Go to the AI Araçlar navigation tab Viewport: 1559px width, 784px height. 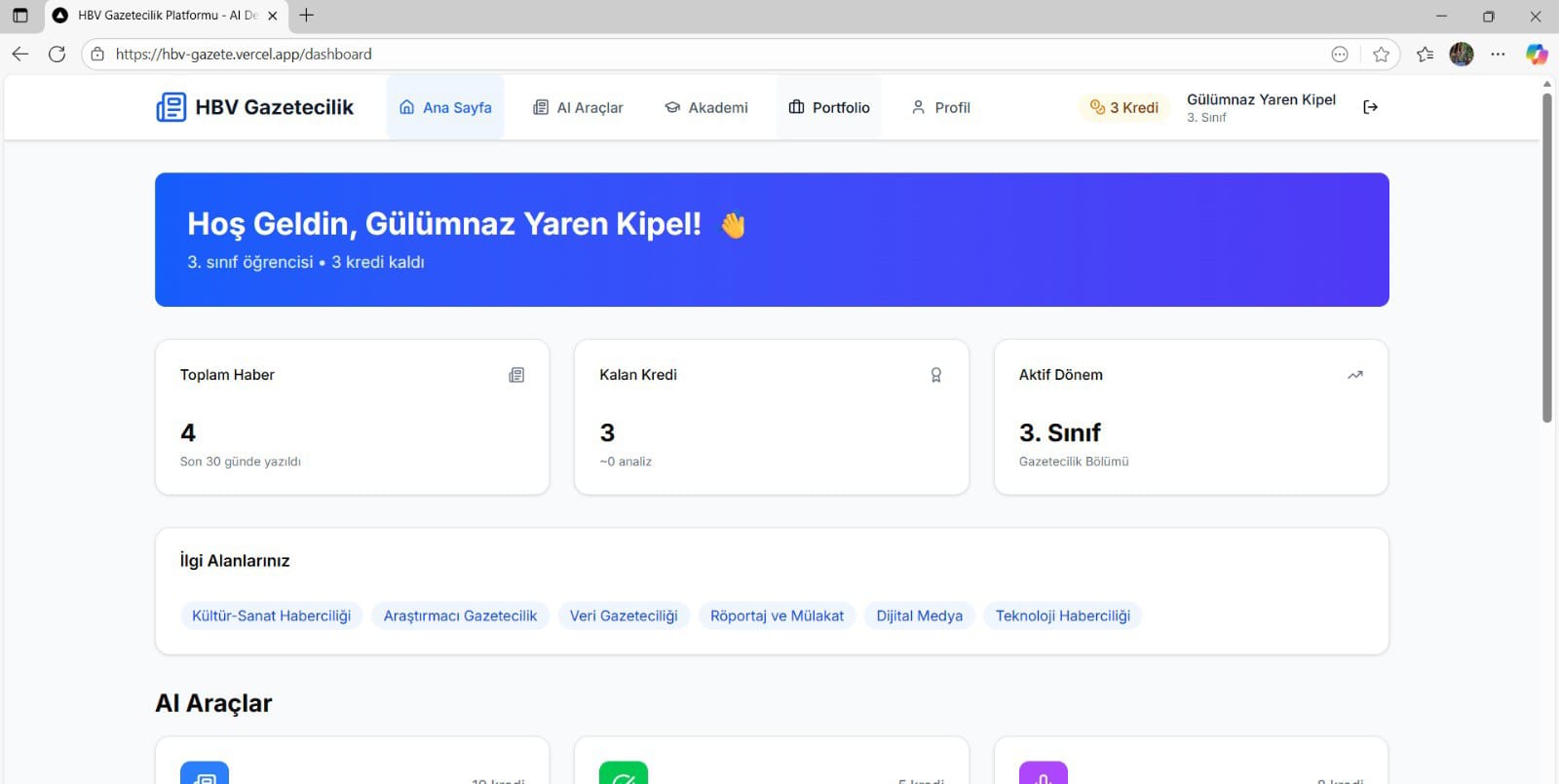click(578, 108)
